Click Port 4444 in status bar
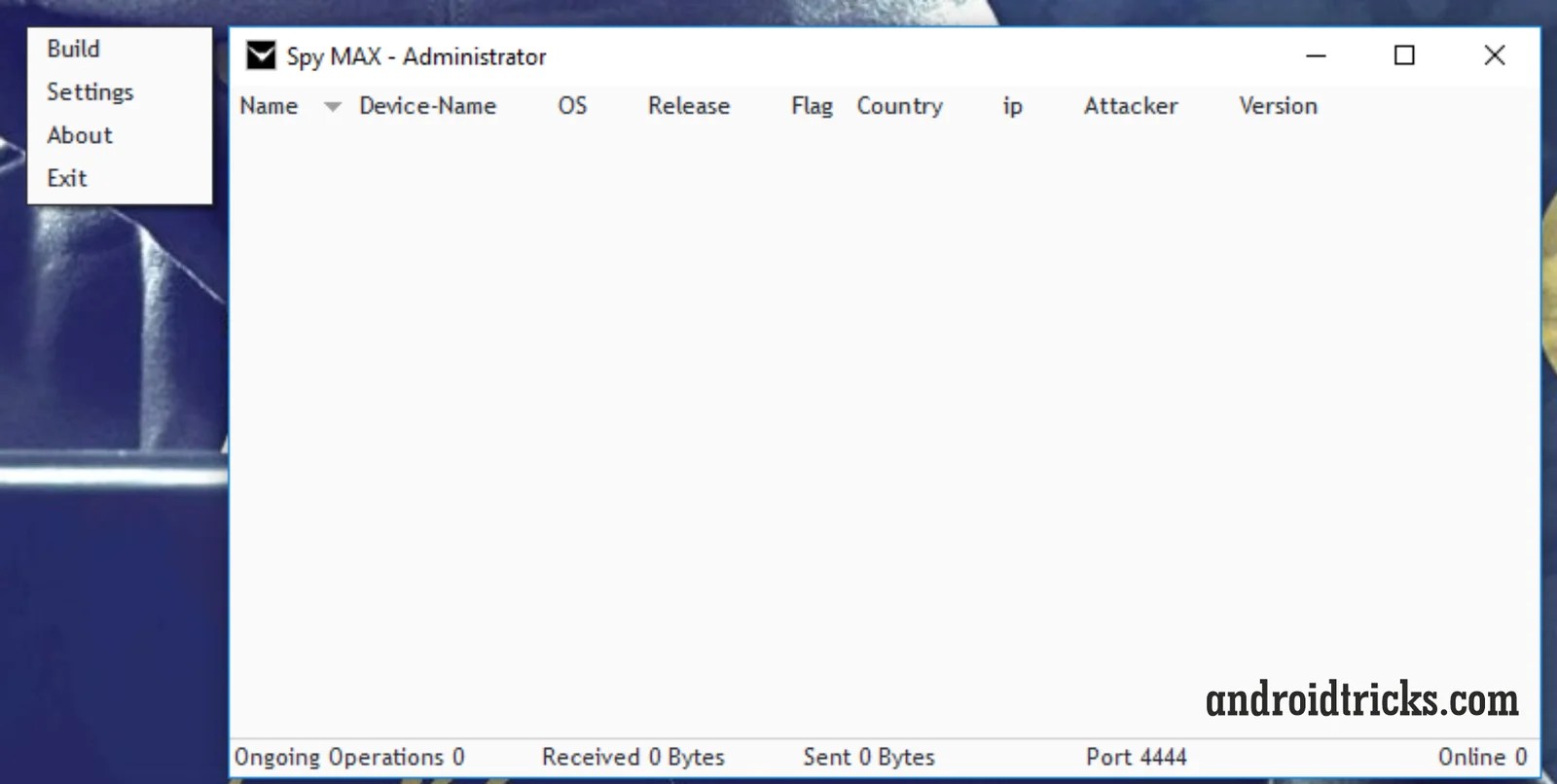Viewport: 1557px width, 784px height. tap(1137, 757)
